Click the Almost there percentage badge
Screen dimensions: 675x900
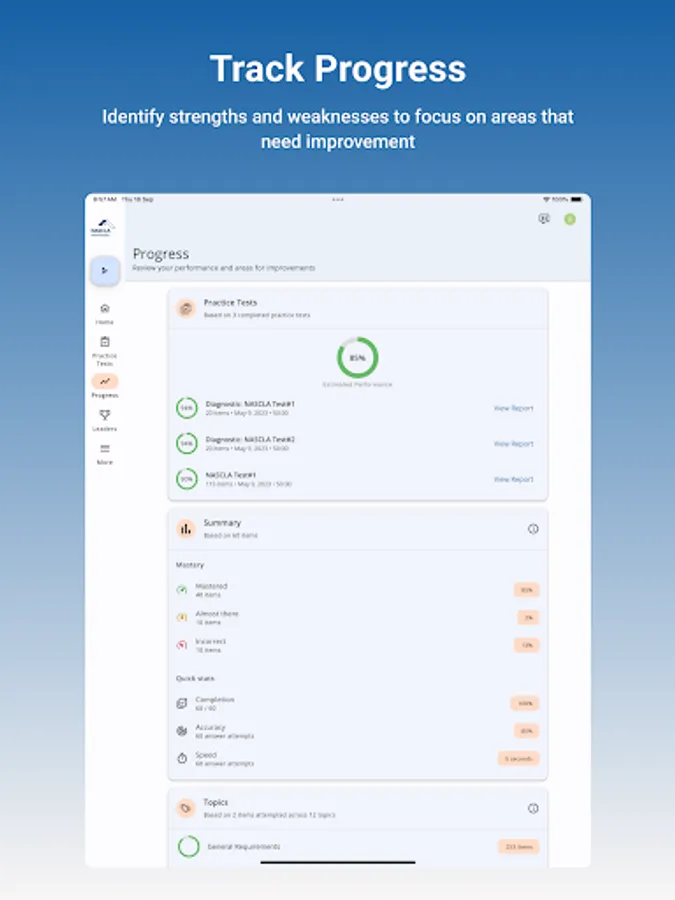[528, 617]
